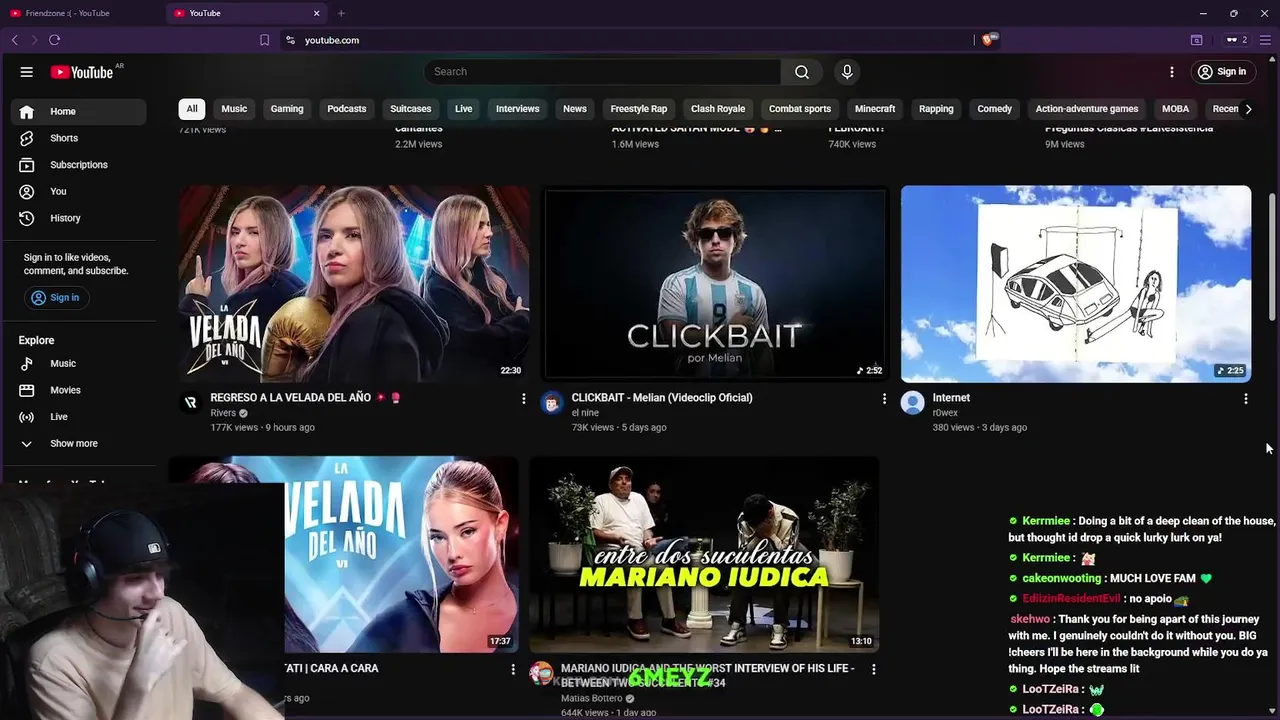Select the Podcasts filter chip
The height and width of the screenshot is (720, 1280).
click(347, 109)
